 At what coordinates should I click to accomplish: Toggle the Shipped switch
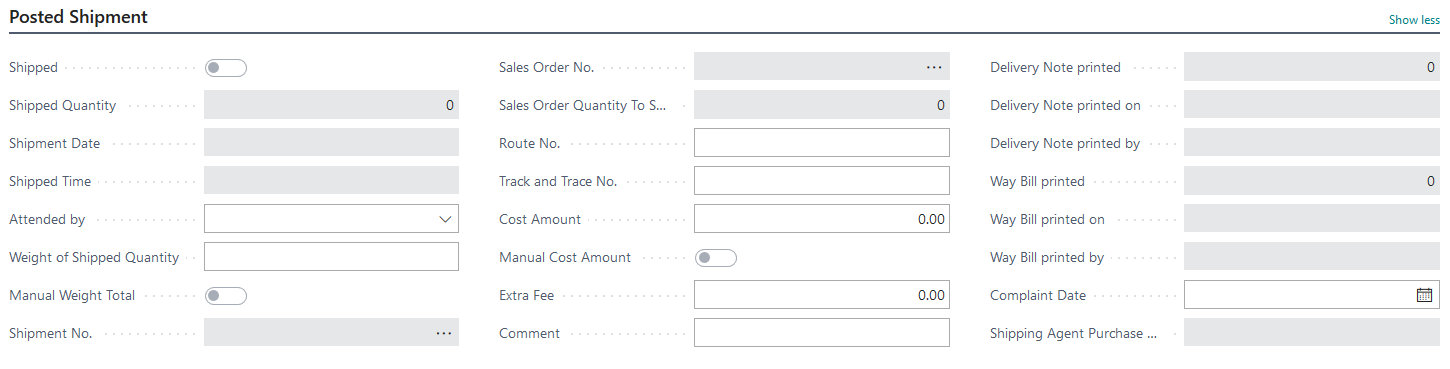click(226, 68)
